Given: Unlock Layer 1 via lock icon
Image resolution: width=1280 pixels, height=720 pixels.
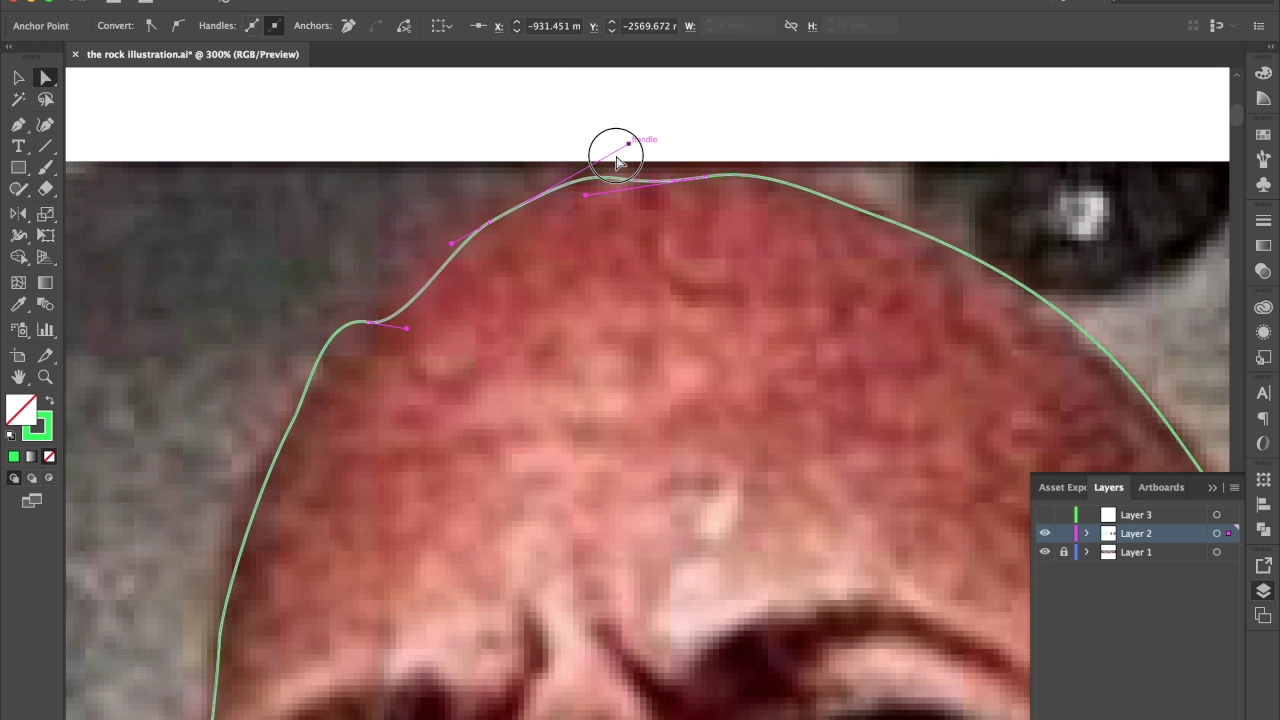Looking at the screenshot, I should click(x=1063, y=552).
